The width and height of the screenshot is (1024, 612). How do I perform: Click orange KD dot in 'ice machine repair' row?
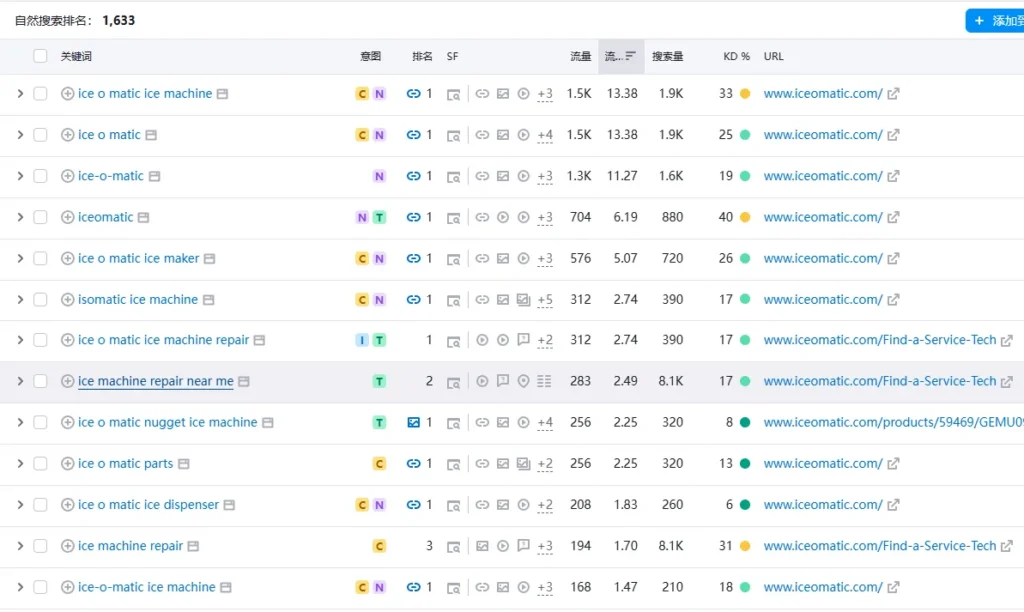744,546
